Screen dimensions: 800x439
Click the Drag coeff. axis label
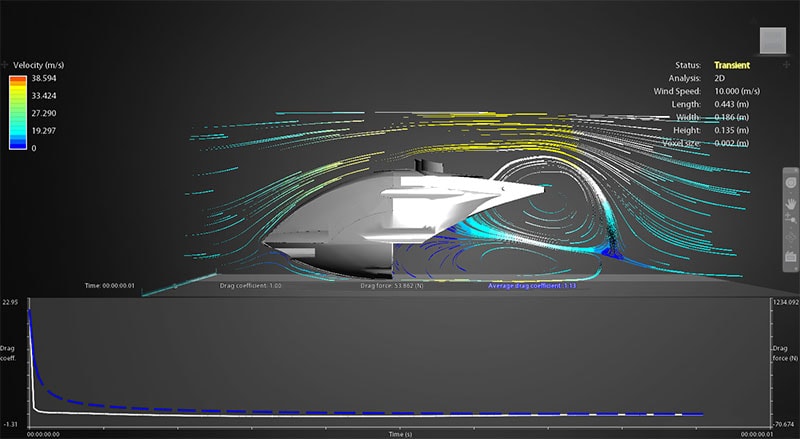click(x=8, y=353)
